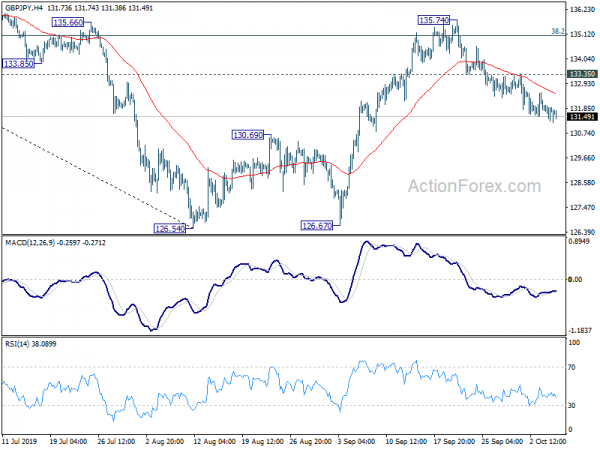Click the 12 Aug 04:00 time label
The image size is (600, 450).
coord(214,441)
